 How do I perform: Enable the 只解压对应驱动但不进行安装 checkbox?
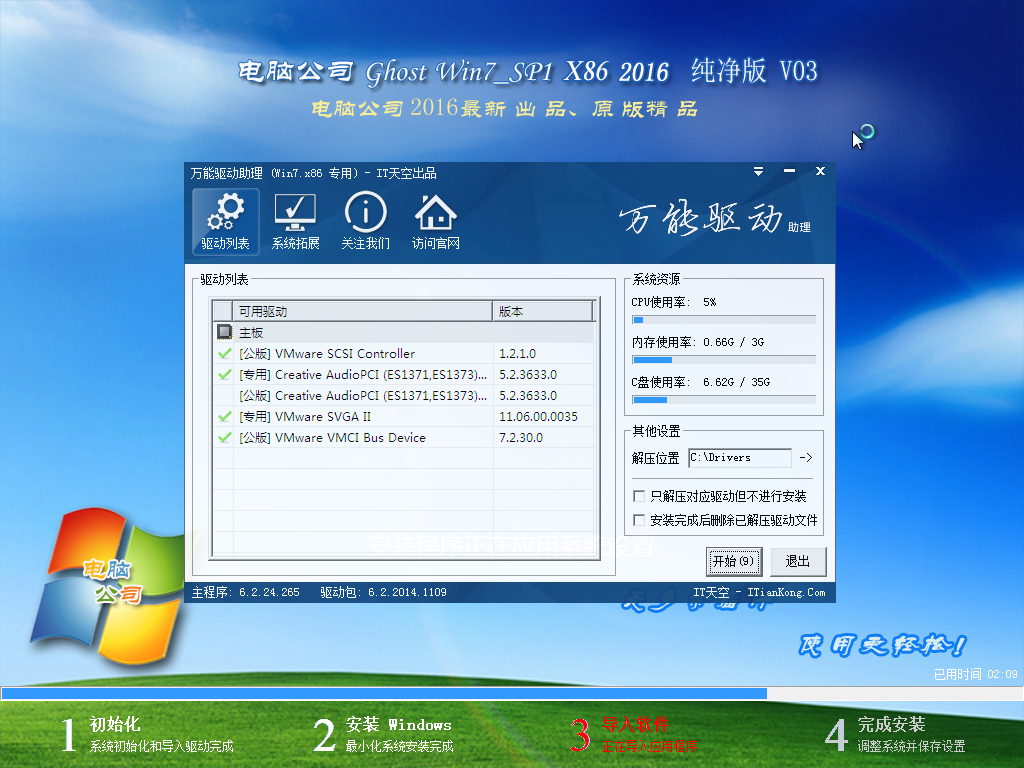(637, 495)
